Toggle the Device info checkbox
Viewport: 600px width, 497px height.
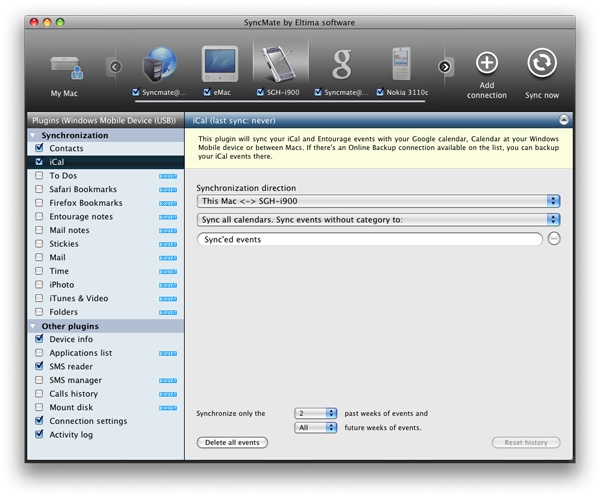[39, 339]
